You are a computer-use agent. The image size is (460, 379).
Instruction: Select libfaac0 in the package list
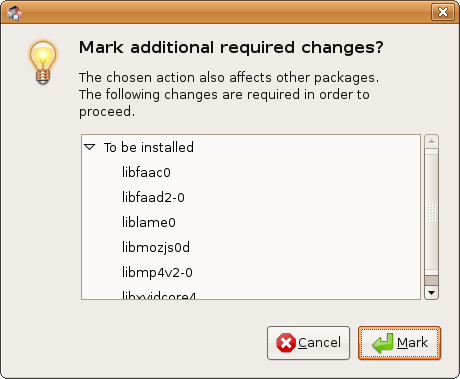(x=251, y=172)
